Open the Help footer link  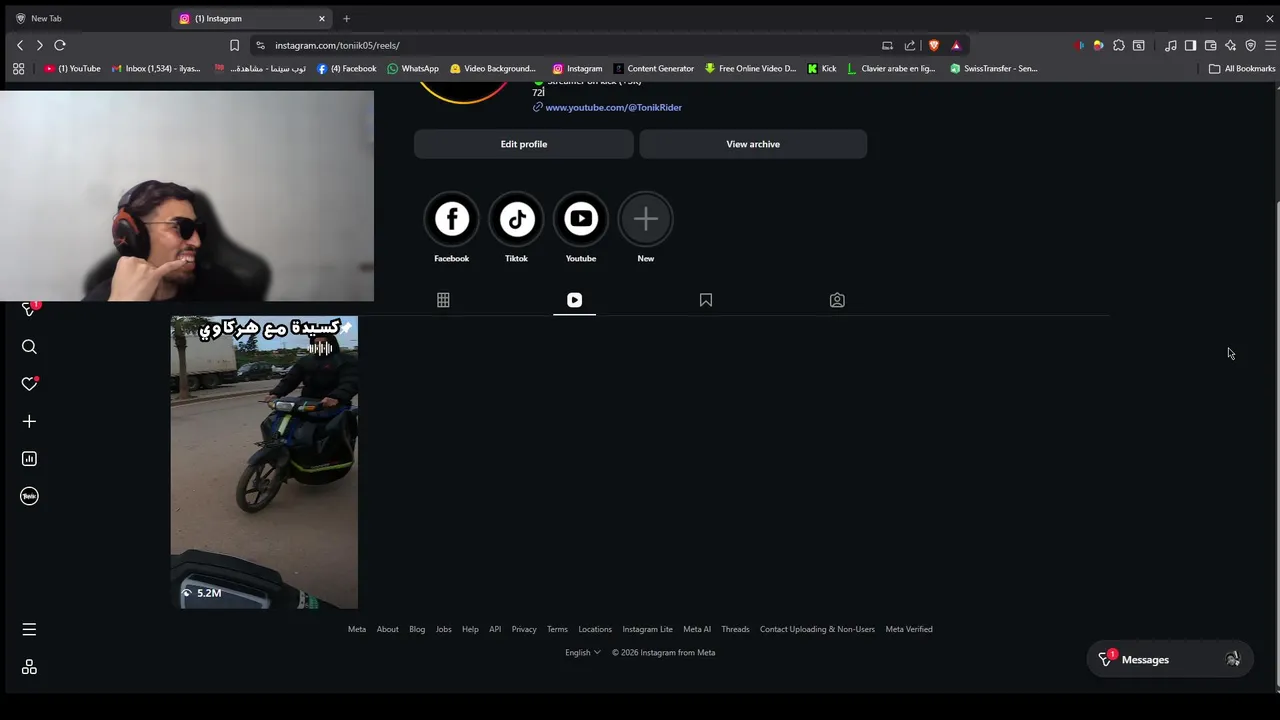pos(470,629)
